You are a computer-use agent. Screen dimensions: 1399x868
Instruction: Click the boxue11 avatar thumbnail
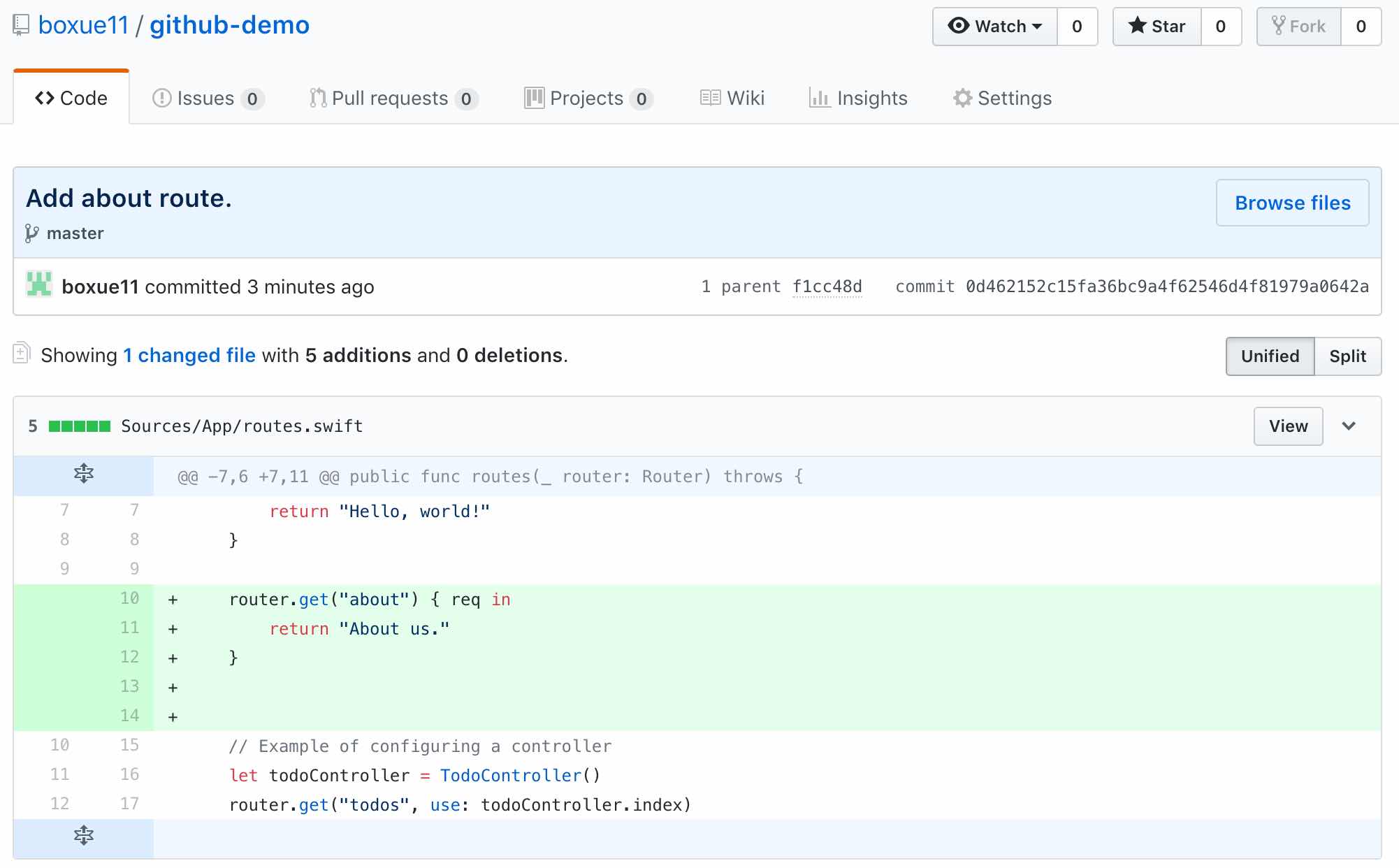coord(39,284)
